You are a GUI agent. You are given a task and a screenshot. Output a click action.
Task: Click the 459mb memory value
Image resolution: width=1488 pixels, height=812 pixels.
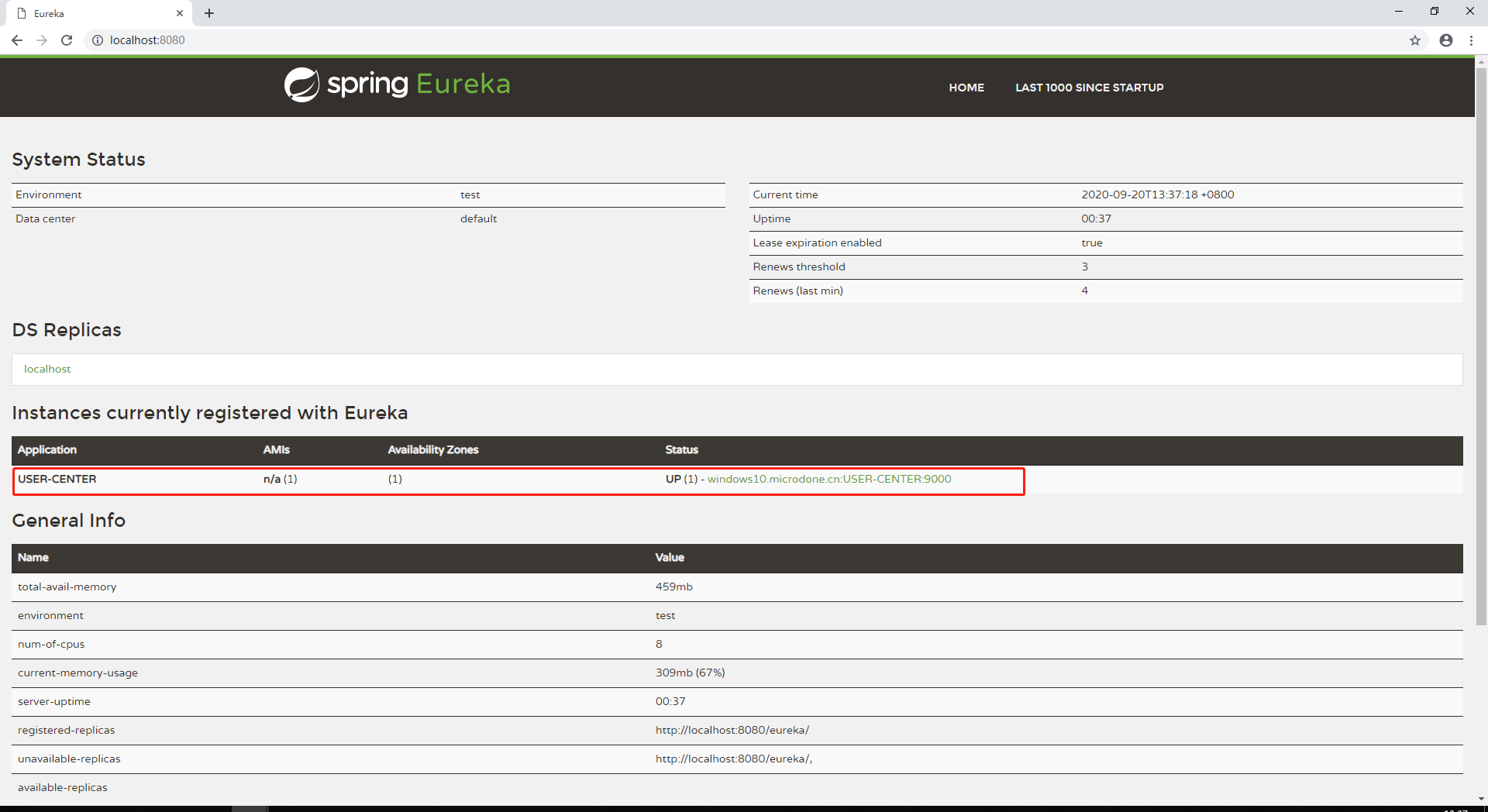pyautogui.click(x=674, y=587)
